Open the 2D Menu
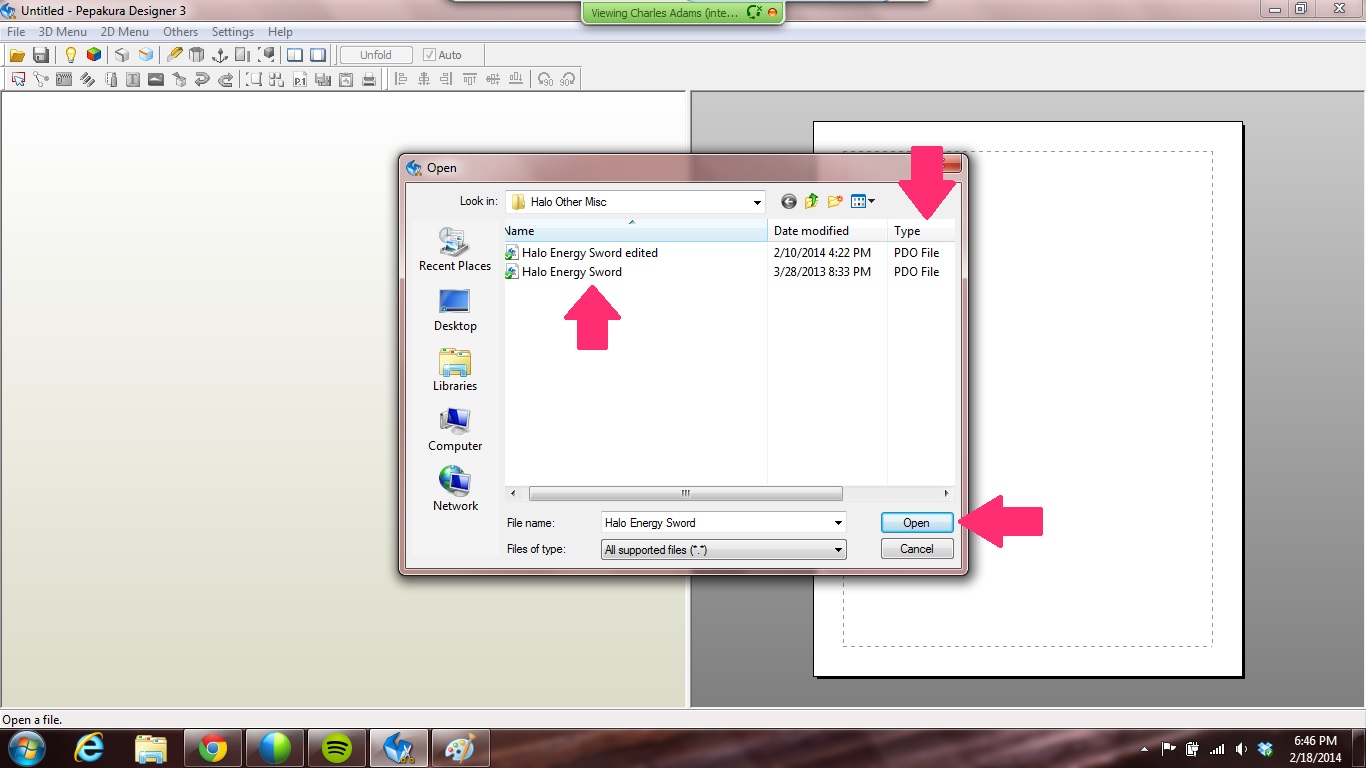 click(x=124, y=32)
